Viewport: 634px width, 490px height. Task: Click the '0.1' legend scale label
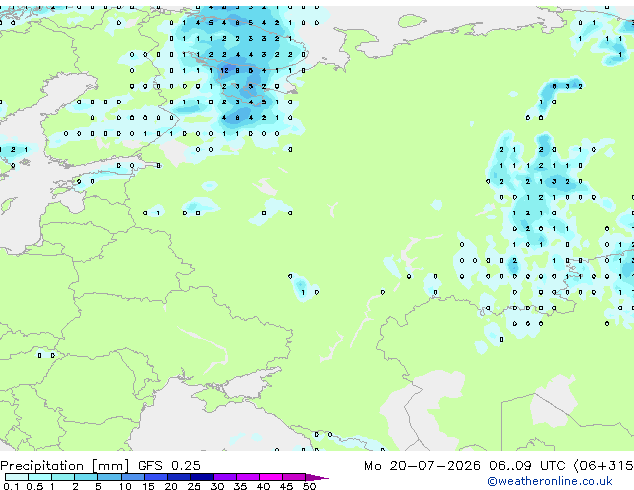(x=11, y=486)
